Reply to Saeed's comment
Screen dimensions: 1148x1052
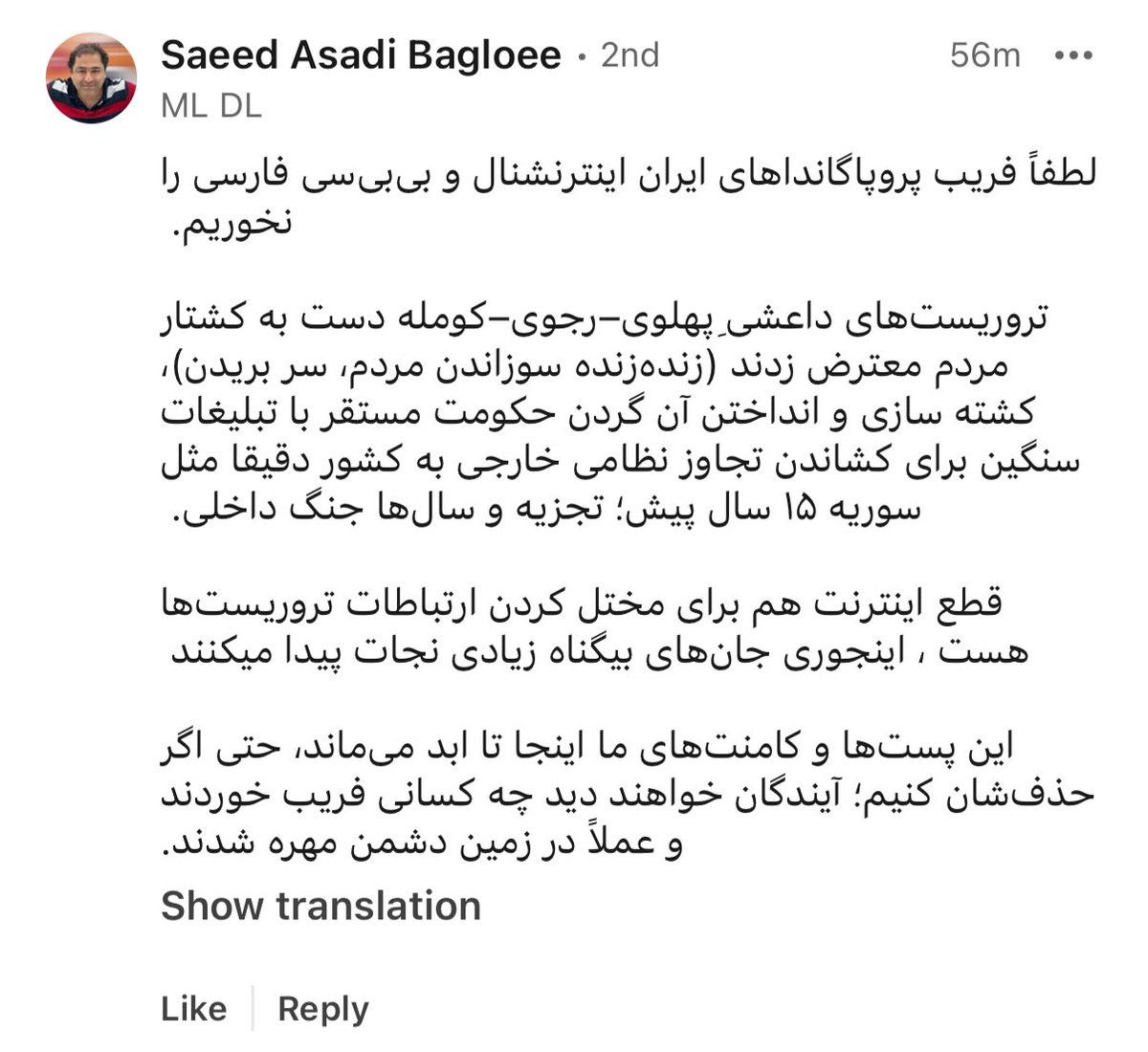(x=323, y=1009)
